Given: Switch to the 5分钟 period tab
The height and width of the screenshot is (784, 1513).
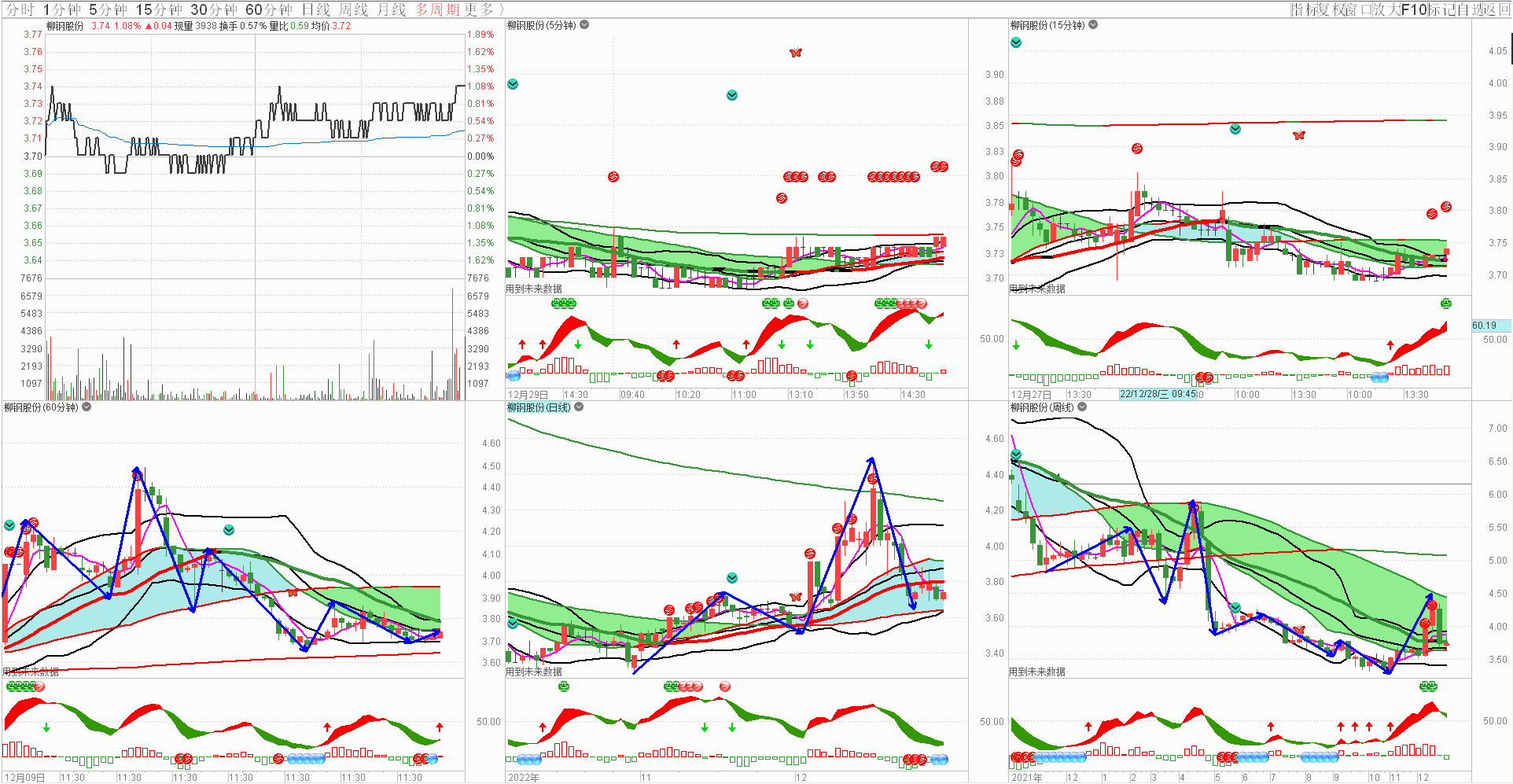Looking at the screenshot, I should 108,9.
